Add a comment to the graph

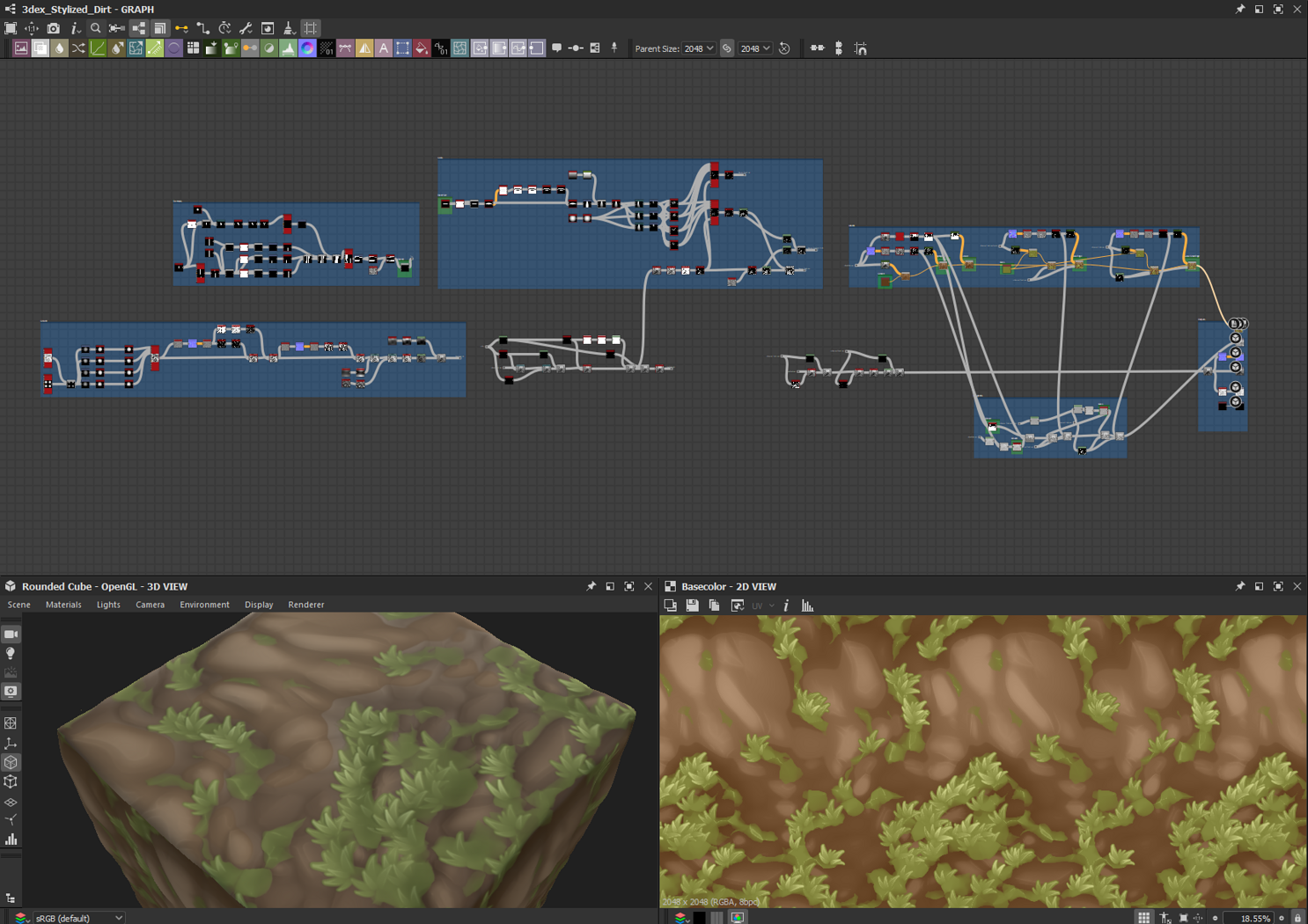point(556,48)
